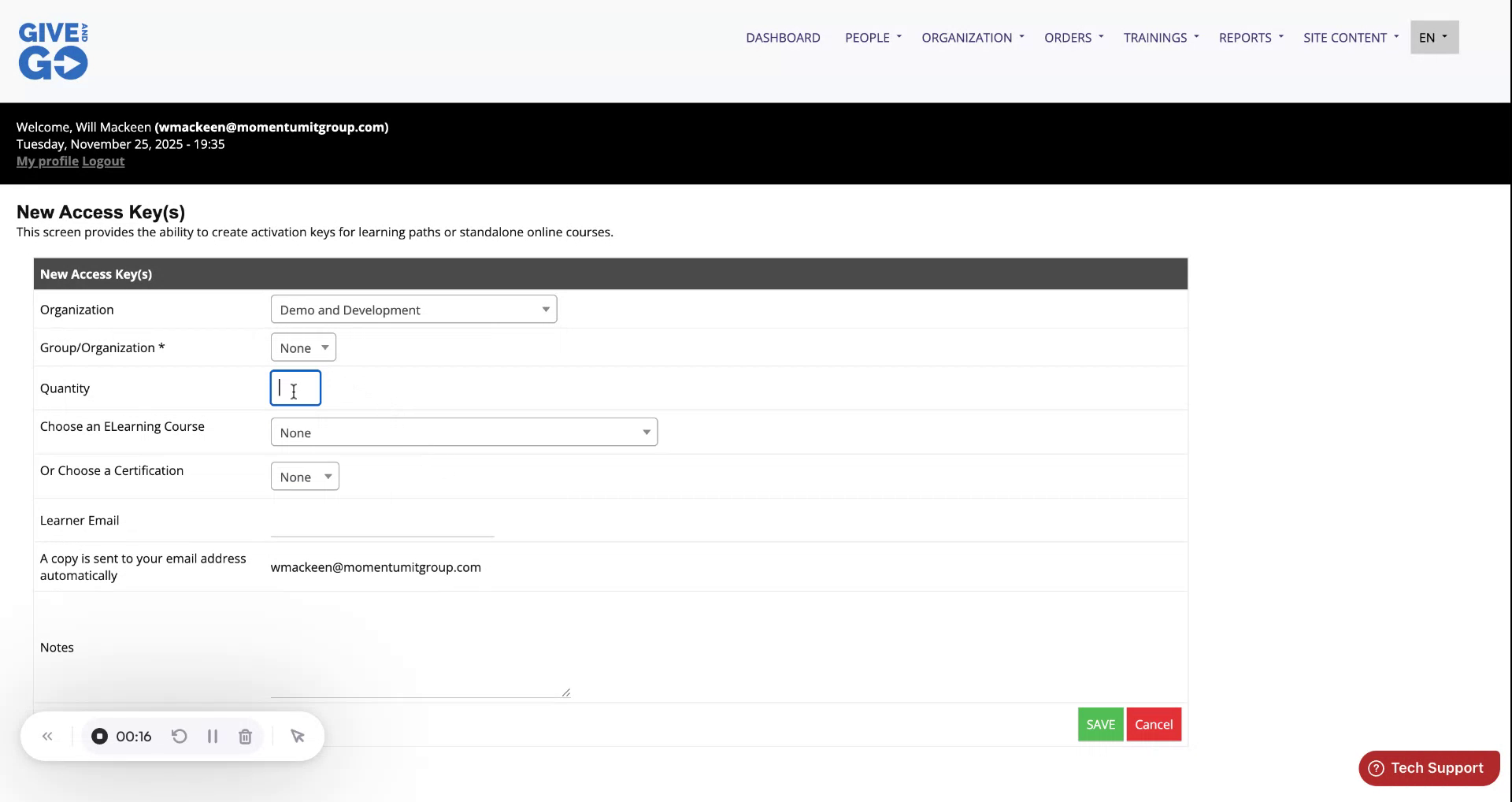The width and height of the screenshot is (1512, 802).
Task: Open the Or Choose a Certification dropdown
Action: 305,476
